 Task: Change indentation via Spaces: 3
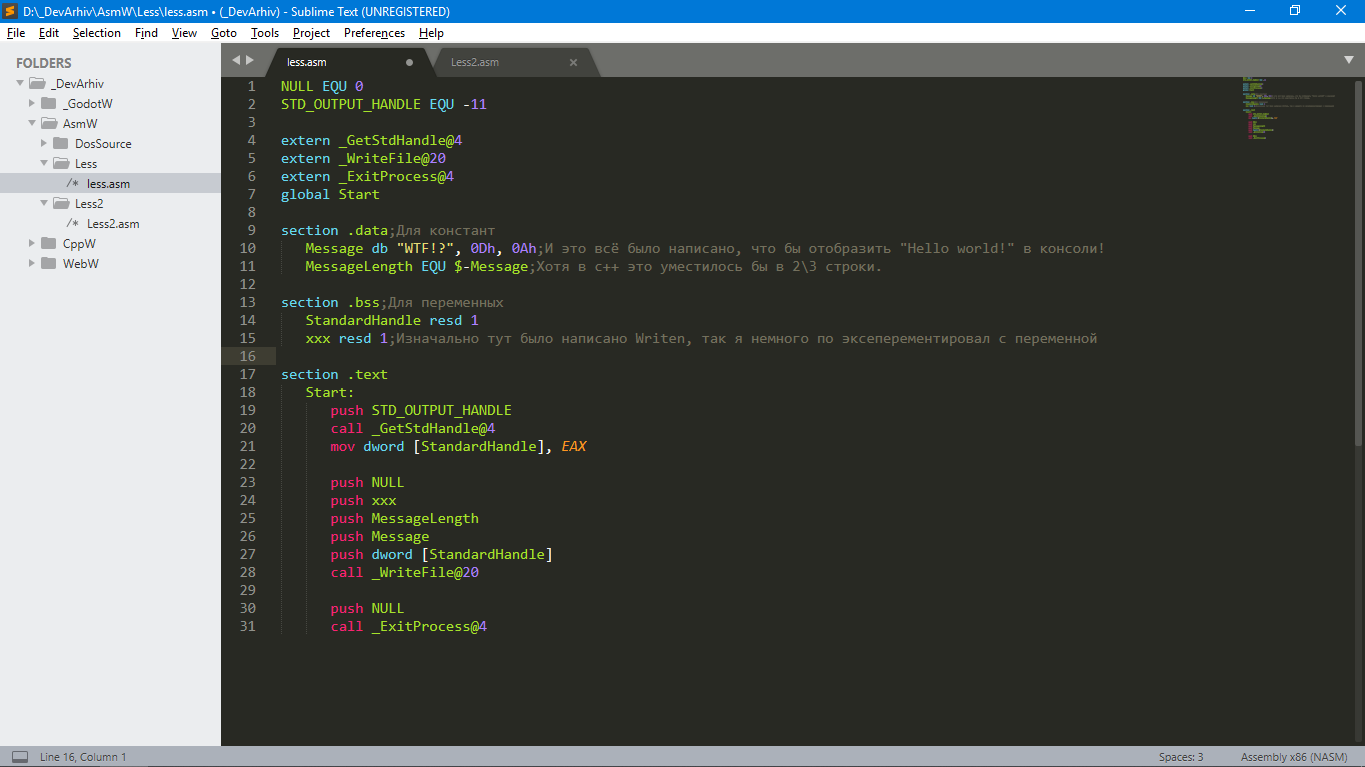1181,757
